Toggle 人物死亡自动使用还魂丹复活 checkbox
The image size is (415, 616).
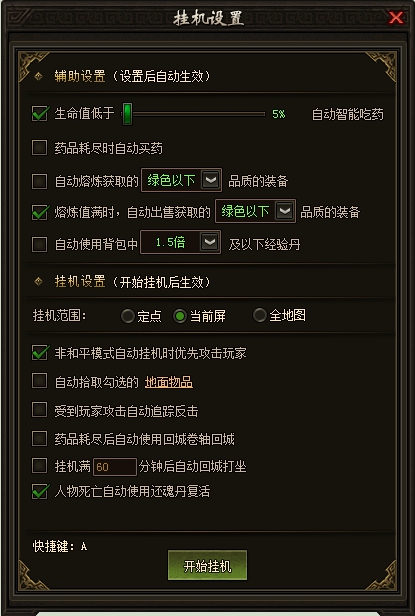(39, 491)
